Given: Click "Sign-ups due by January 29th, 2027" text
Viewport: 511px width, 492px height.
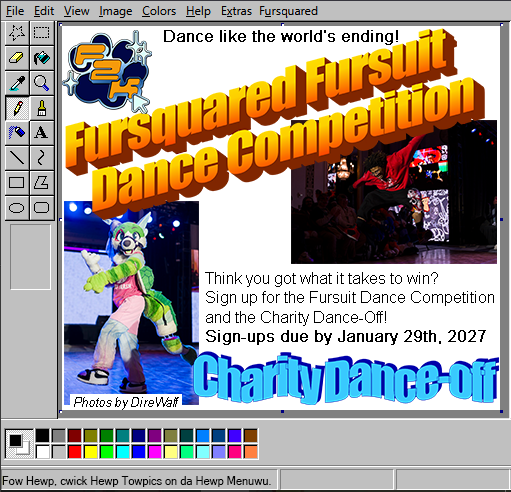Looking at the screenshot, I should [346, 337].
